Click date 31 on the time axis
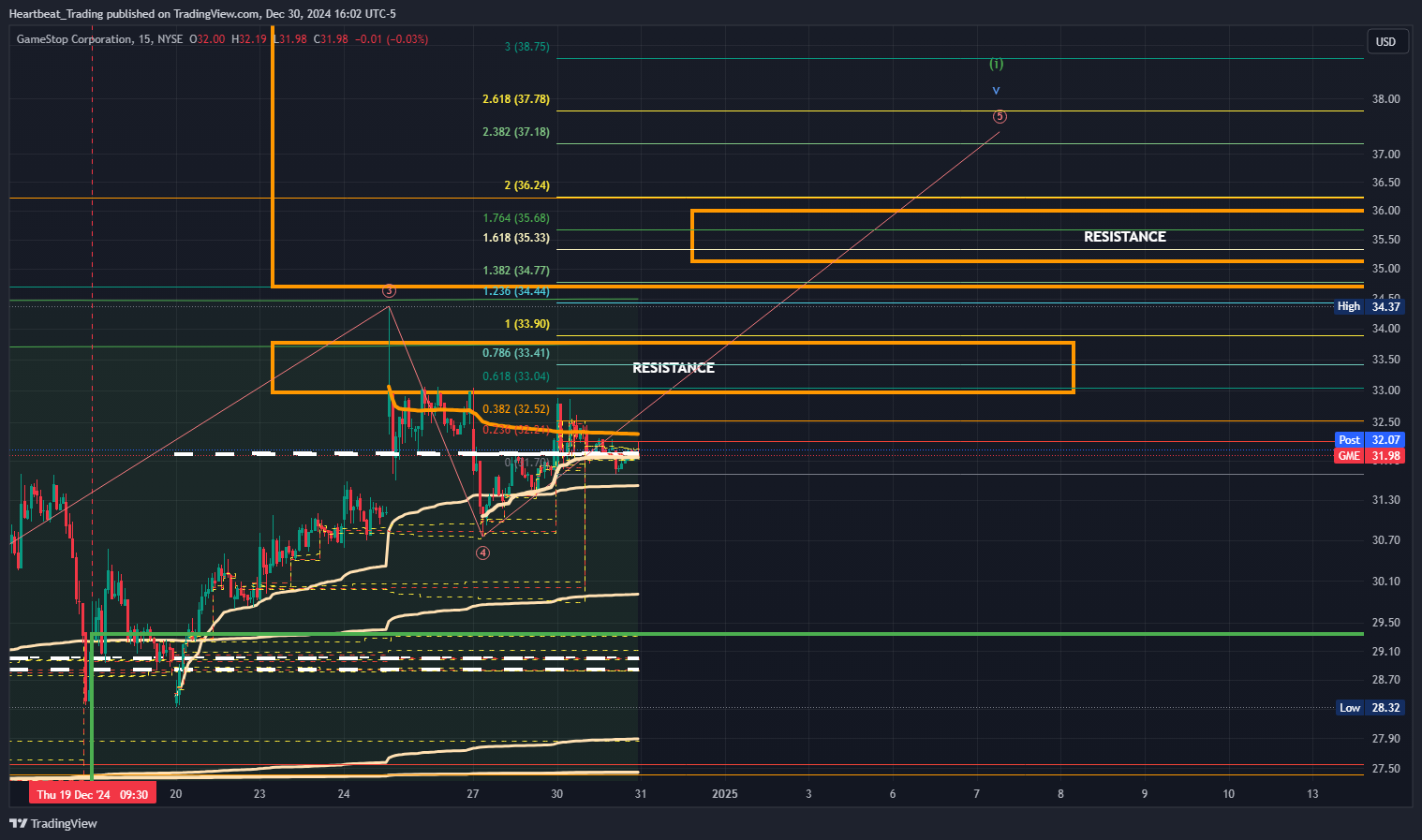Image resolution: width=1422 pixels, height=840 pixels. 641,794
